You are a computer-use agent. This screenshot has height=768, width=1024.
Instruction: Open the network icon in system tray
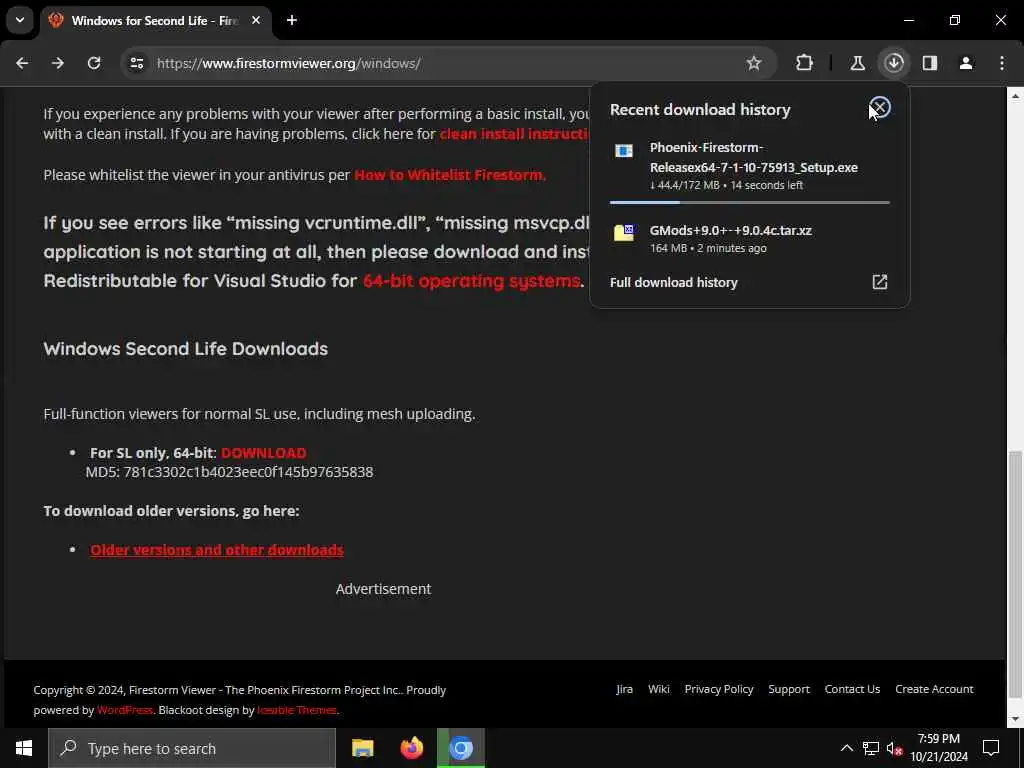pos(871,748)
